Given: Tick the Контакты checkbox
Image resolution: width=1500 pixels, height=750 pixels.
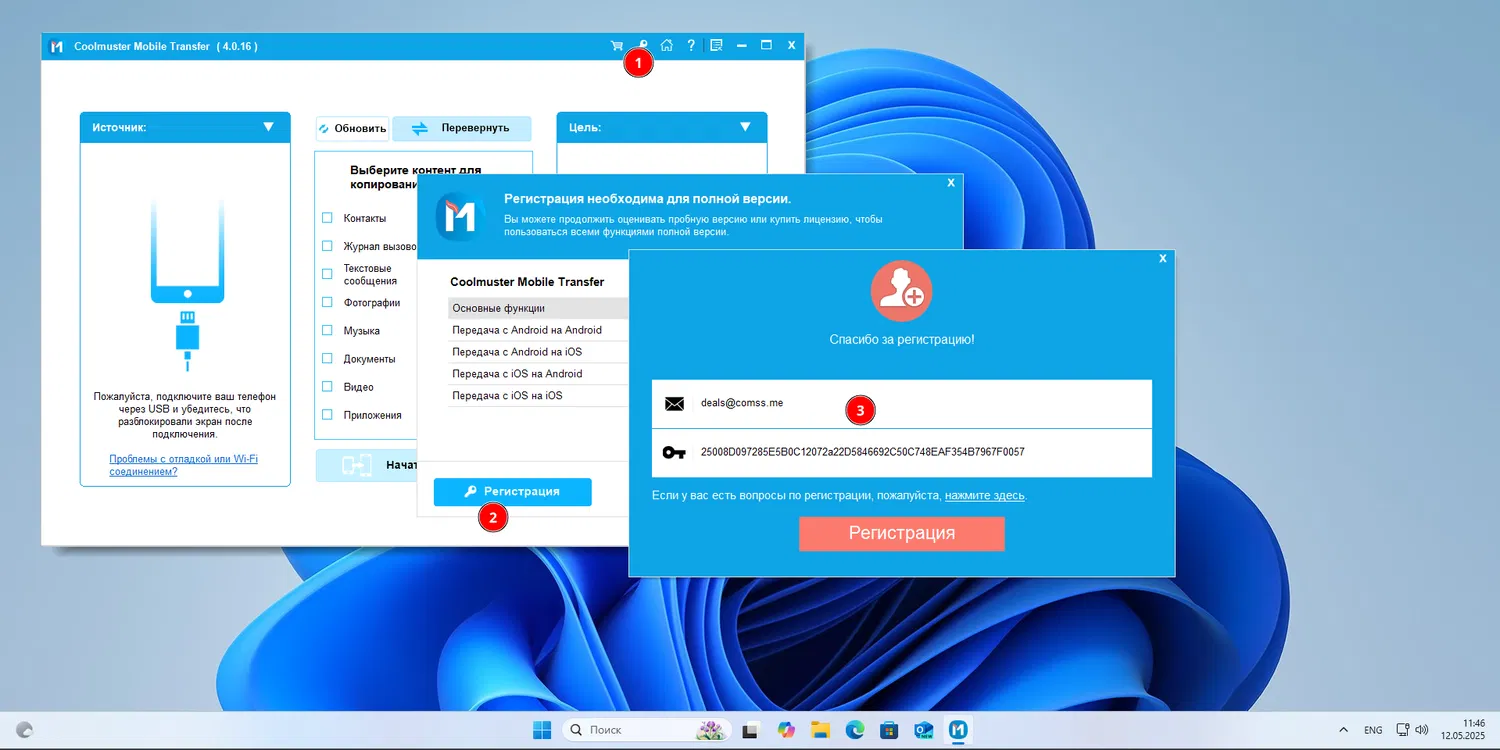Looking at the screenshot, I should point(327,218).
